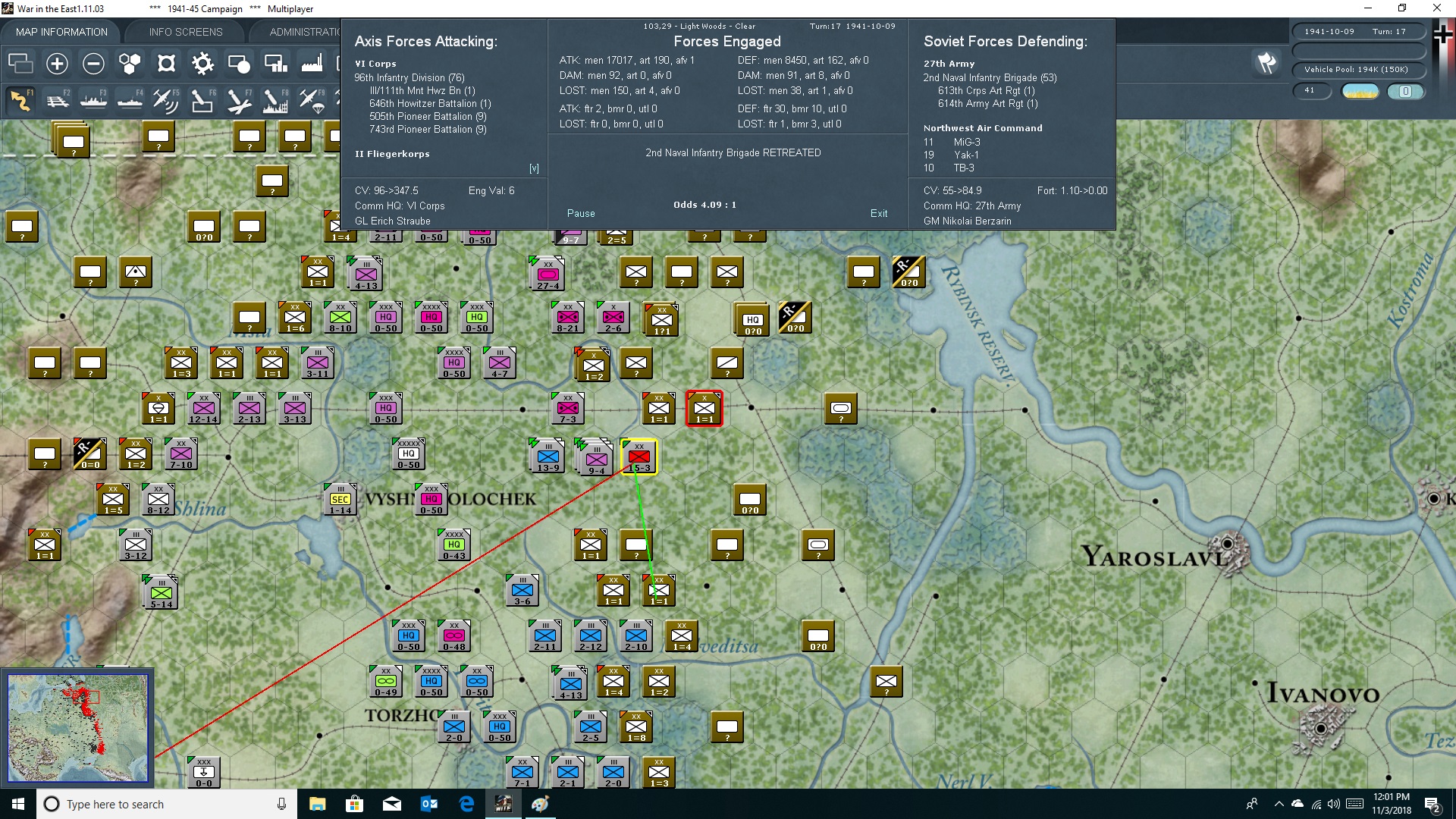Click '2nd Naval Infantry Brigade (53)' defender entry
1456x819 pixels.
[990, 77]
